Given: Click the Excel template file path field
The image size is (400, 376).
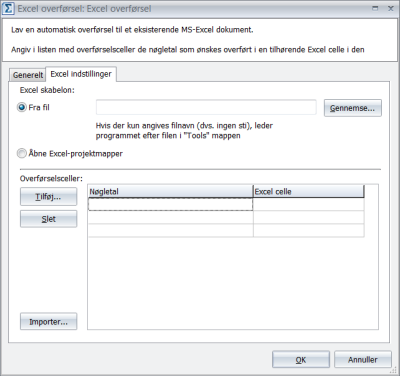Looking at the screenshot, I should pos(206,108).
